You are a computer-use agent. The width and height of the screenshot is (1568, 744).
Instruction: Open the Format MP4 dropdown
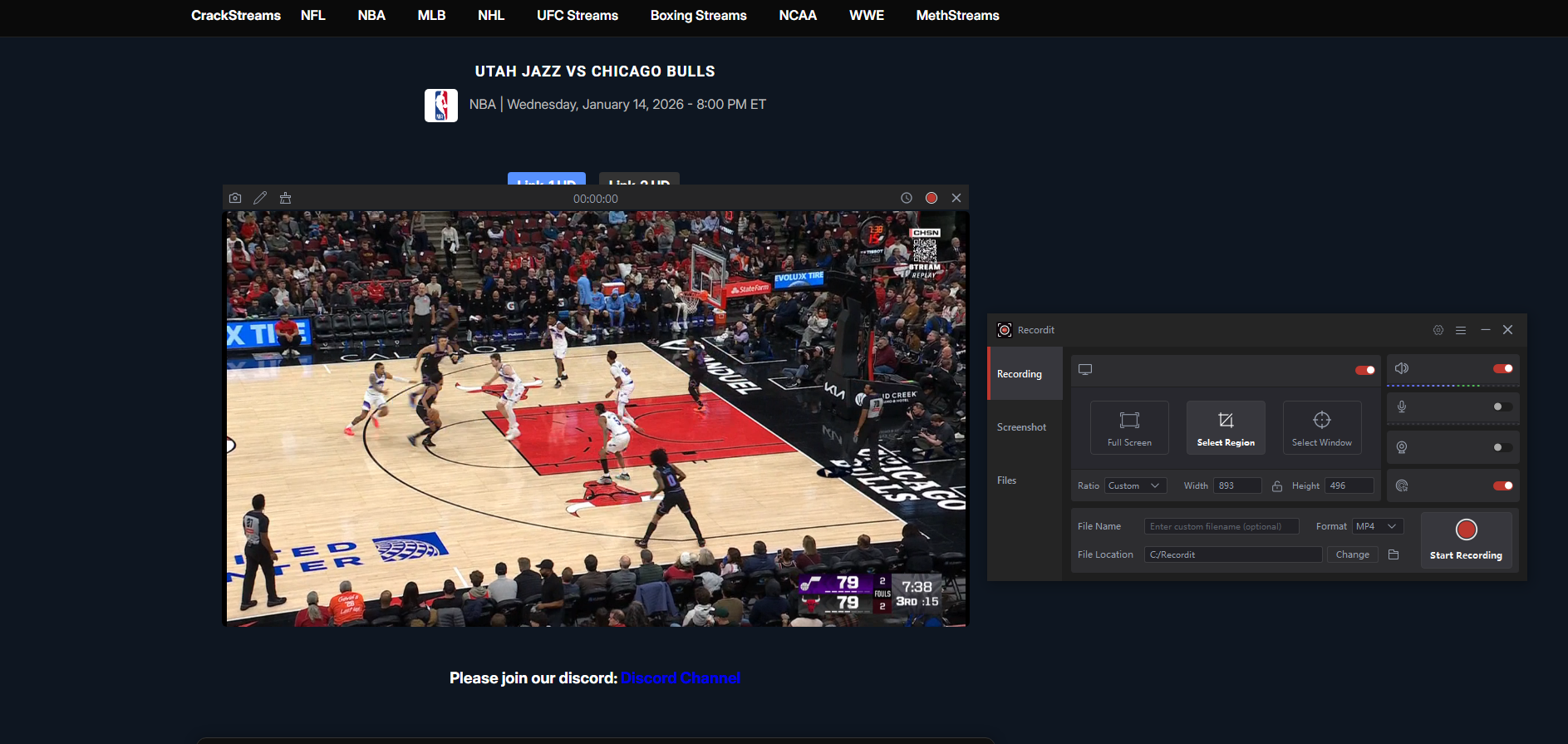1378,526
